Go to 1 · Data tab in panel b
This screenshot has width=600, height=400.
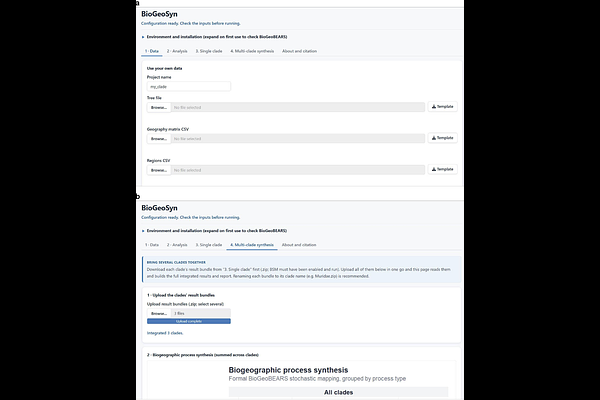click(x=152, y=245)
